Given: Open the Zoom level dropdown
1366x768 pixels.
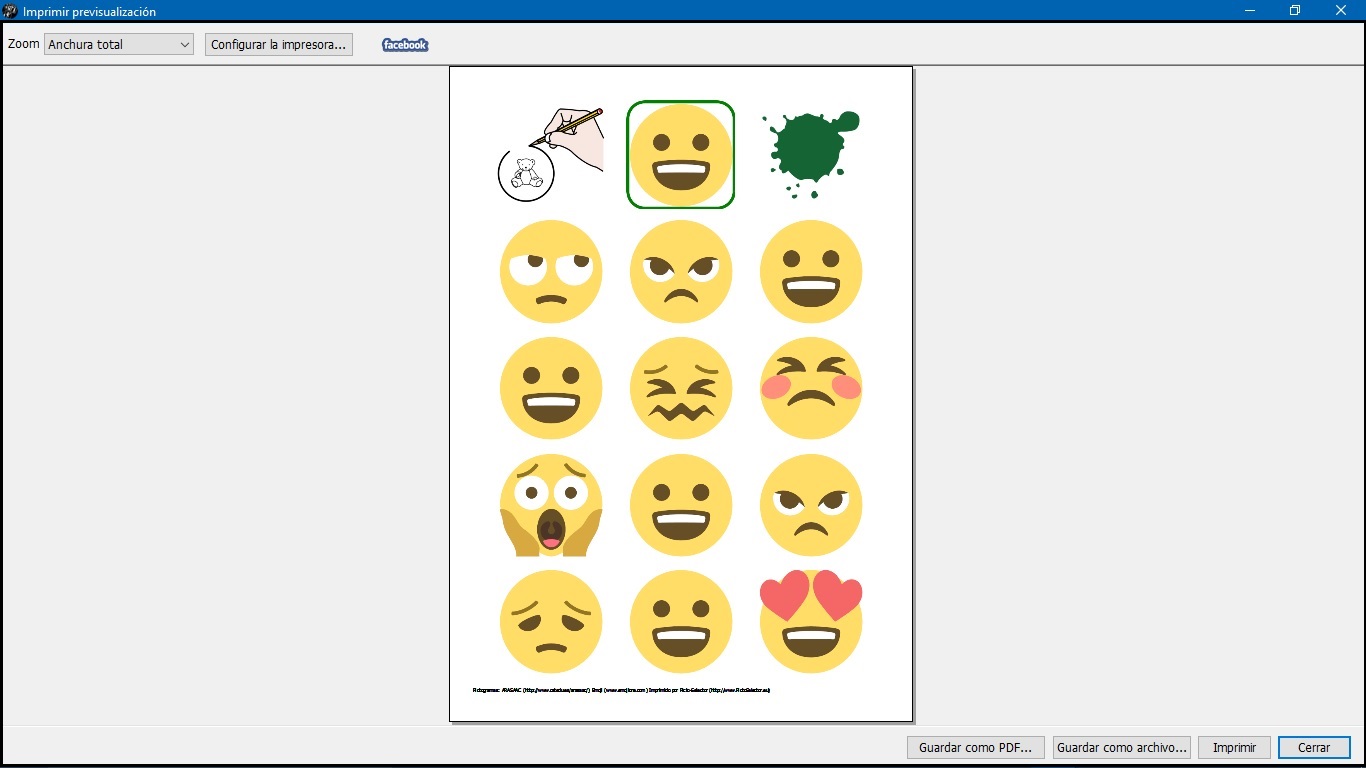Looking at the screenshot, I should [118, 44].
